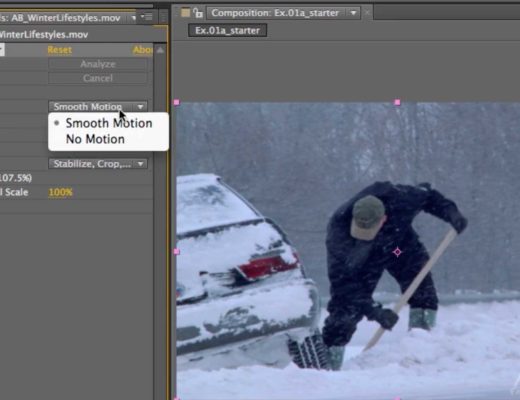The image size is (520, 400).
Task: Open the Effect Controls layer dropdown arrow
Action: click(133, 18)
